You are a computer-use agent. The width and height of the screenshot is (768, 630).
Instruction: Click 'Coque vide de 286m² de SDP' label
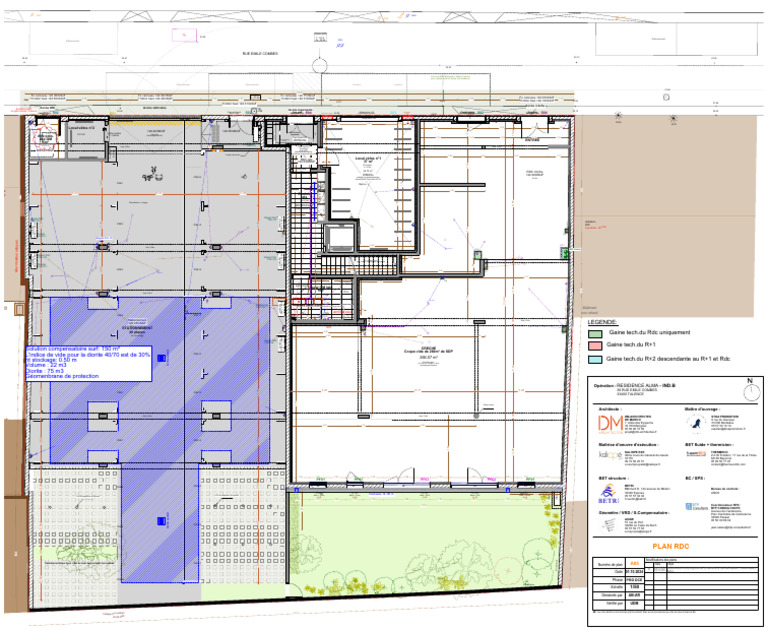pos(428,352)
